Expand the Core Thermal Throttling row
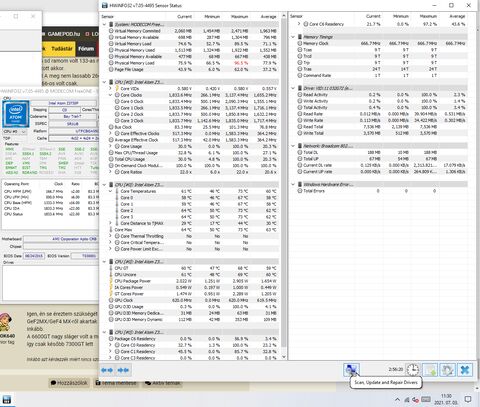Screen dimensions: 480x407 click(x=110, y=236)
